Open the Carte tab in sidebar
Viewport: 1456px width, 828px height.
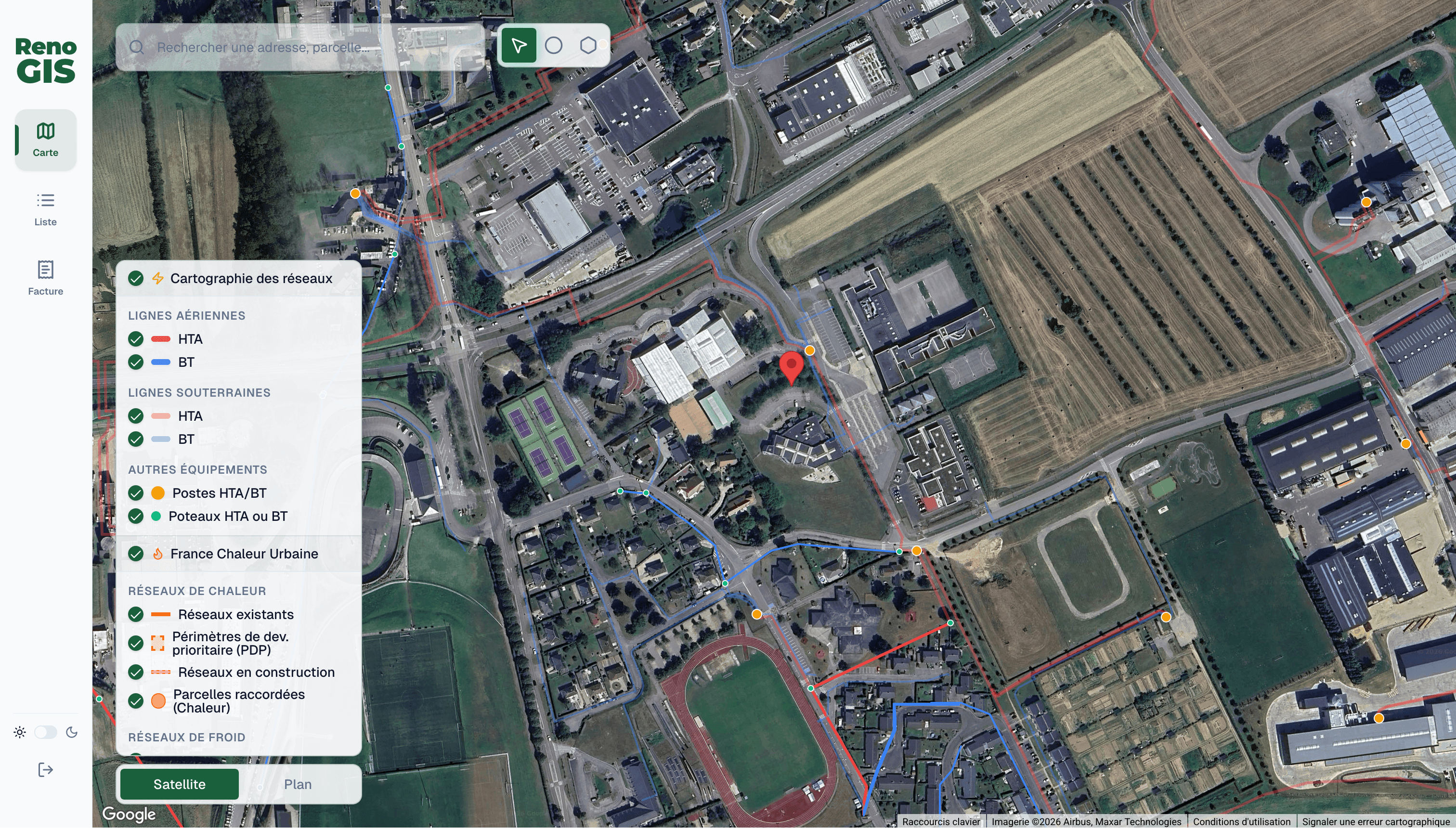[45, 140]
